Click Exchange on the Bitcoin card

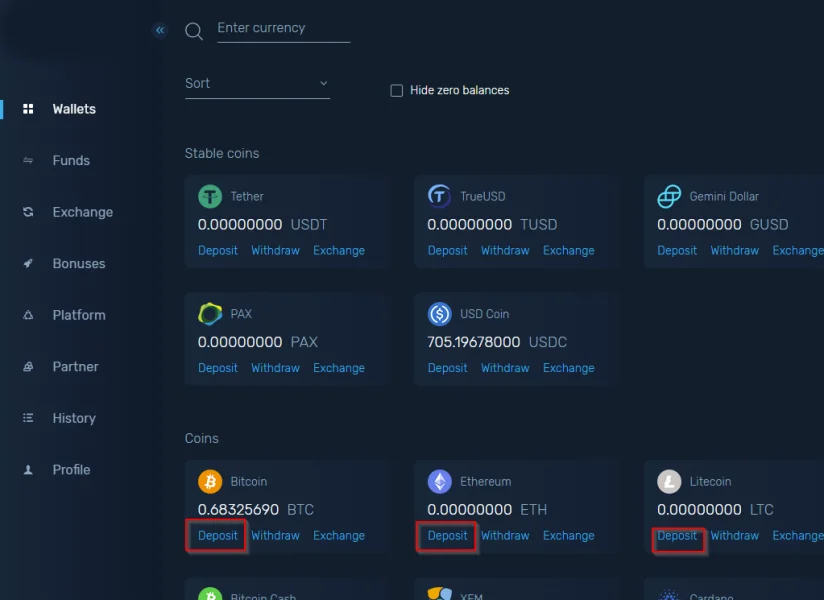(x=339, y=535)
